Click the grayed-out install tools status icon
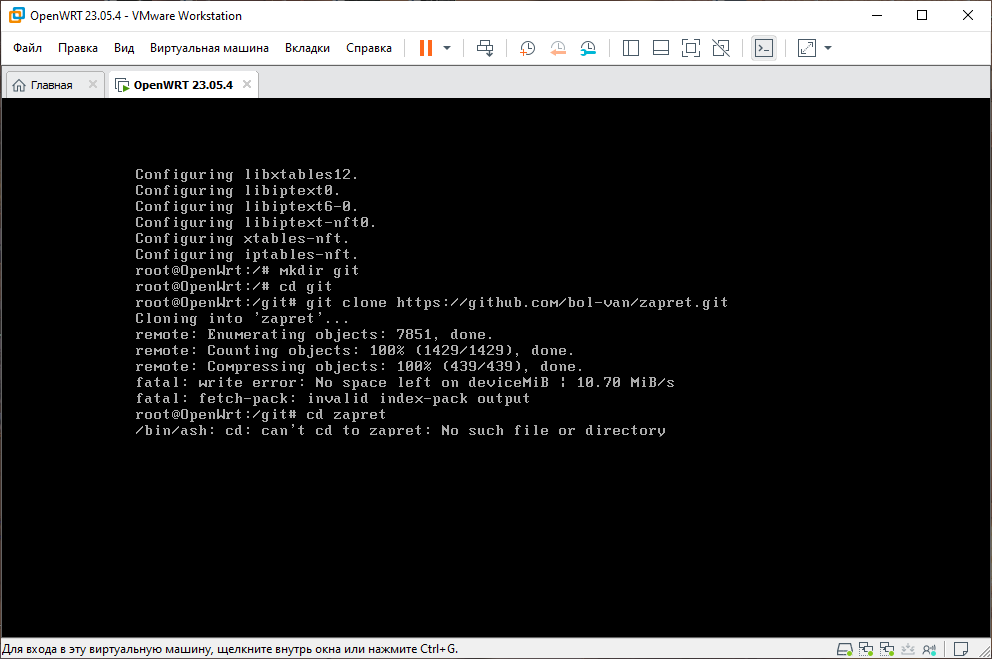This screenshot has width=992, height=659. click(x=908, y=649)
